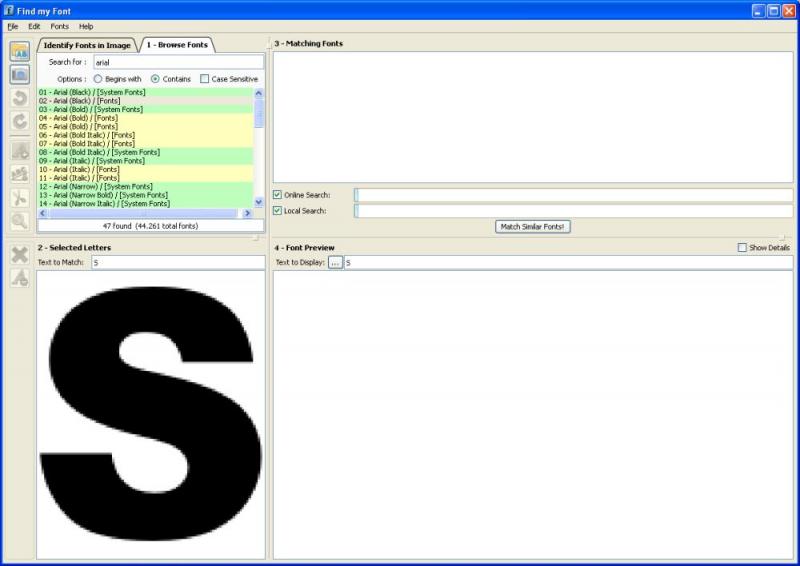Select 11 - Arial (Italic) / [Fonts]
Viewport: 800px width, 566px height.
[x=145, y=178]
